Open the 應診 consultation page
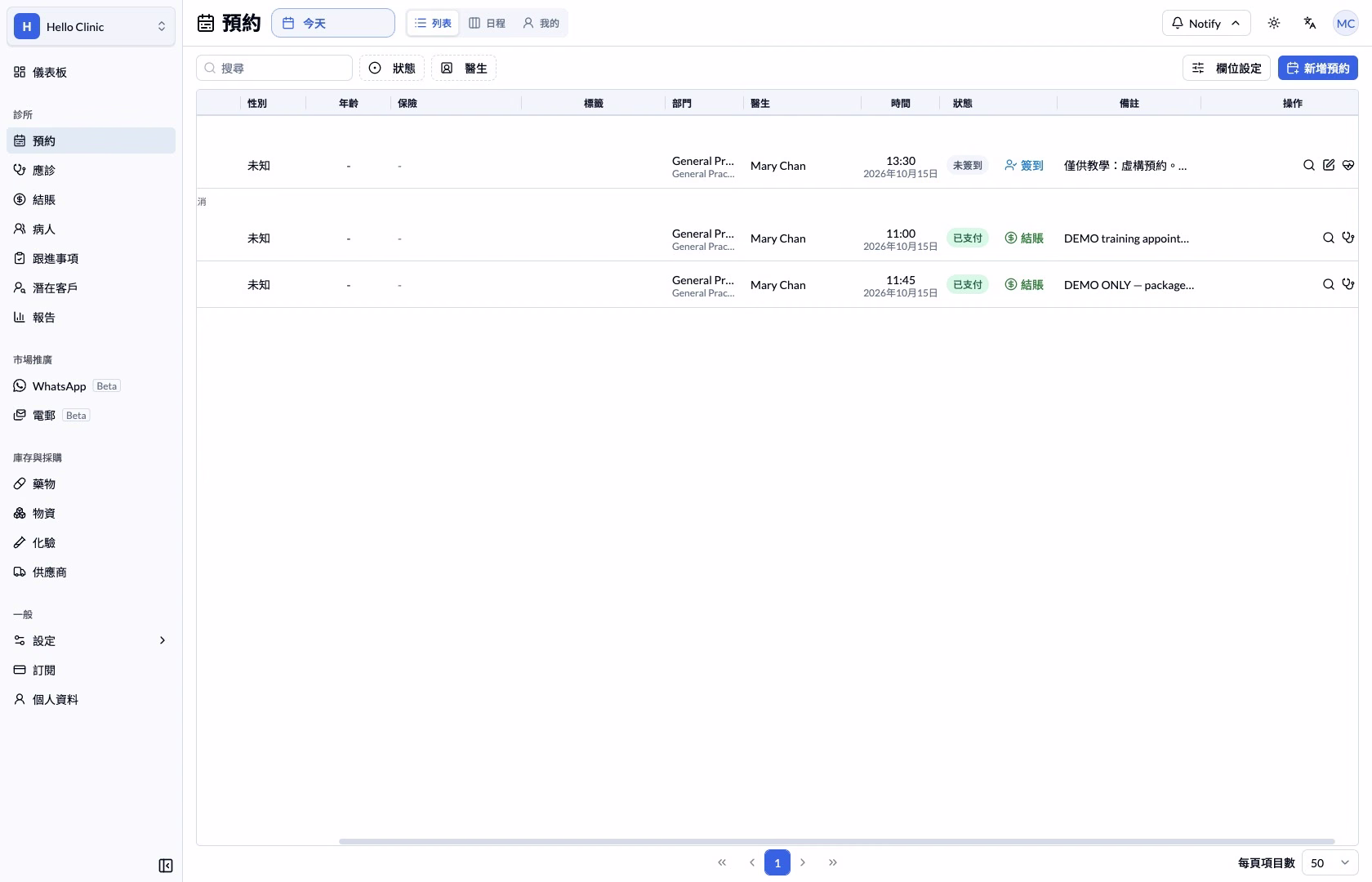Viewport: 1372px width, 882px height. [91, 170]
